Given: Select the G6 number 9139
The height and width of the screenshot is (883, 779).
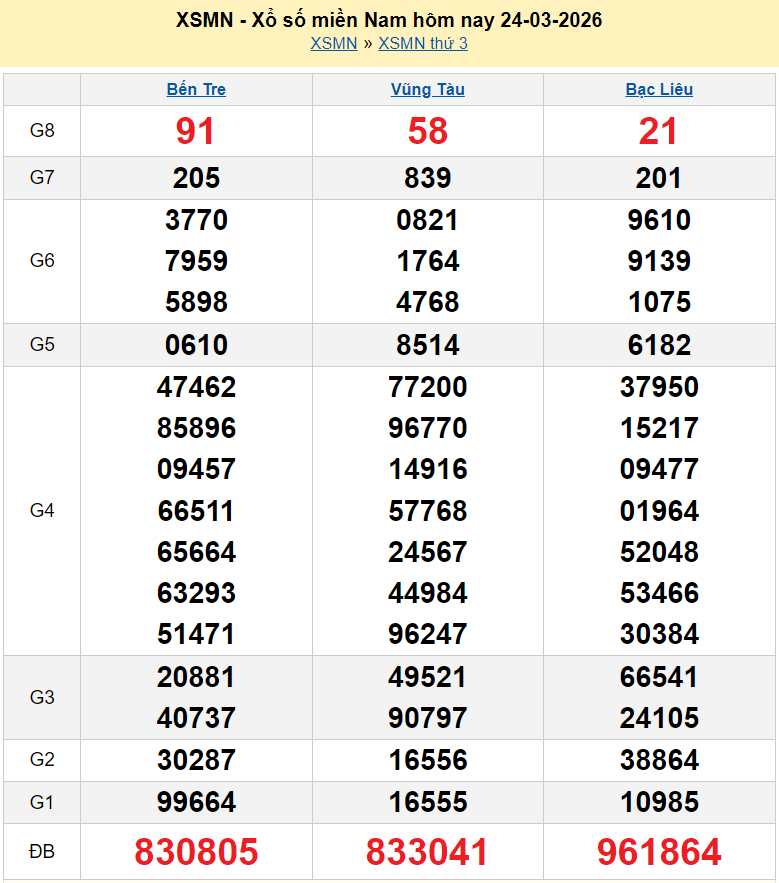Looking at the screenshot, I should pyautogui.click(x=659, y=261).
